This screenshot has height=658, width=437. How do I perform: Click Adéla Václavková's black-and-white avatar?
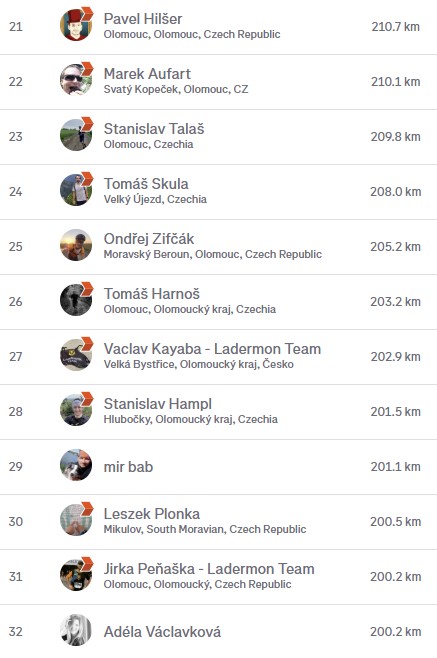(76, 630)
